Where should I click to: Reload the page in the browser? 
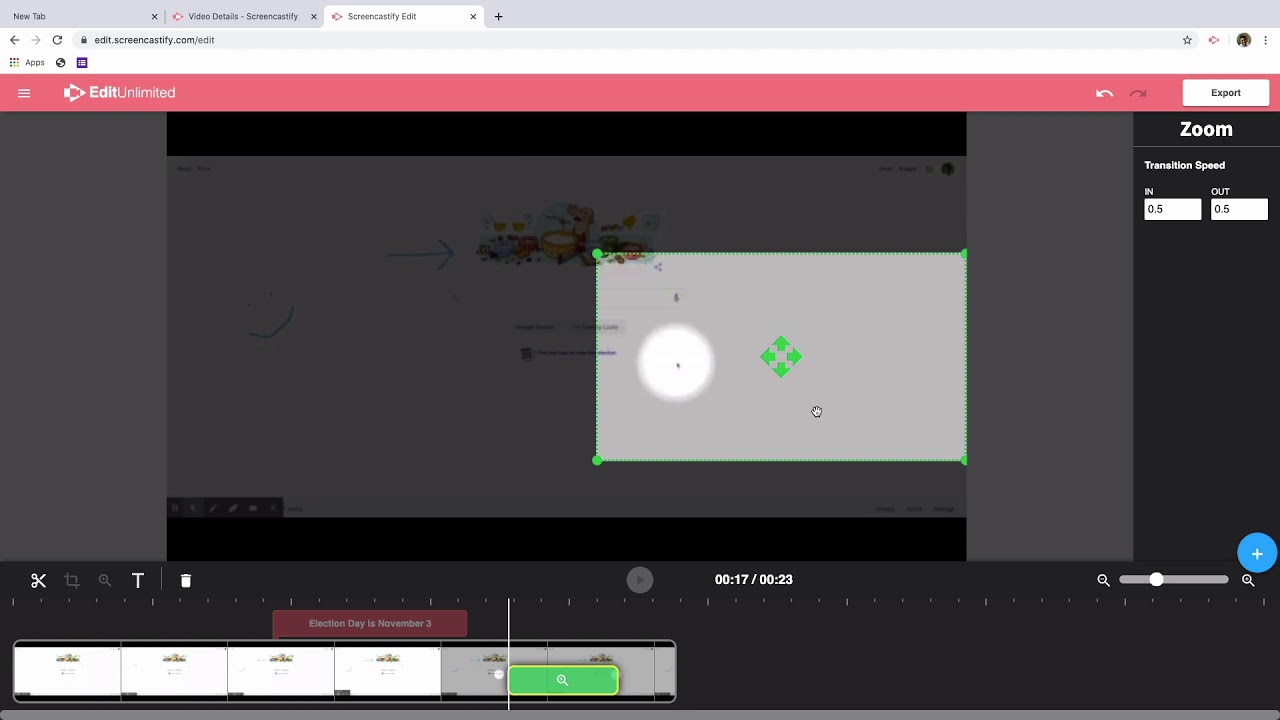57,40
